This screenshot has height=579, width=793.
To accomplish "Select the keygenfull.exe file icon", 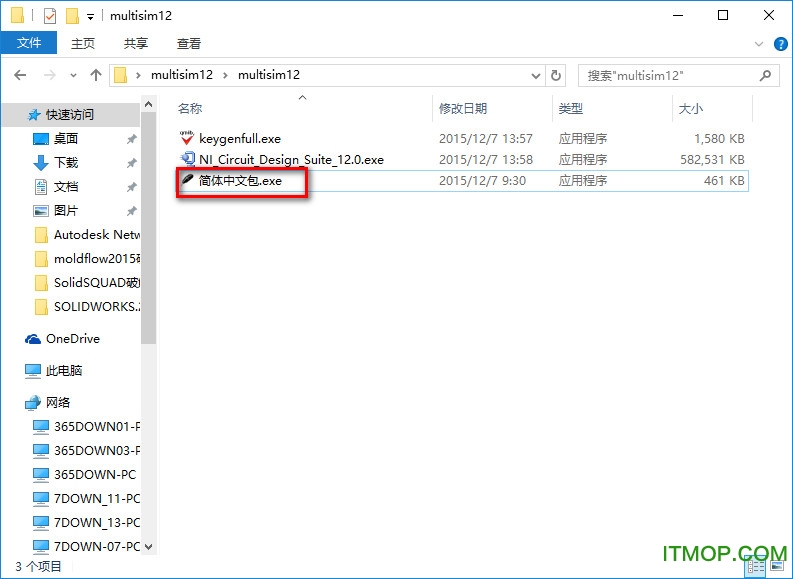I will [187, 138].
